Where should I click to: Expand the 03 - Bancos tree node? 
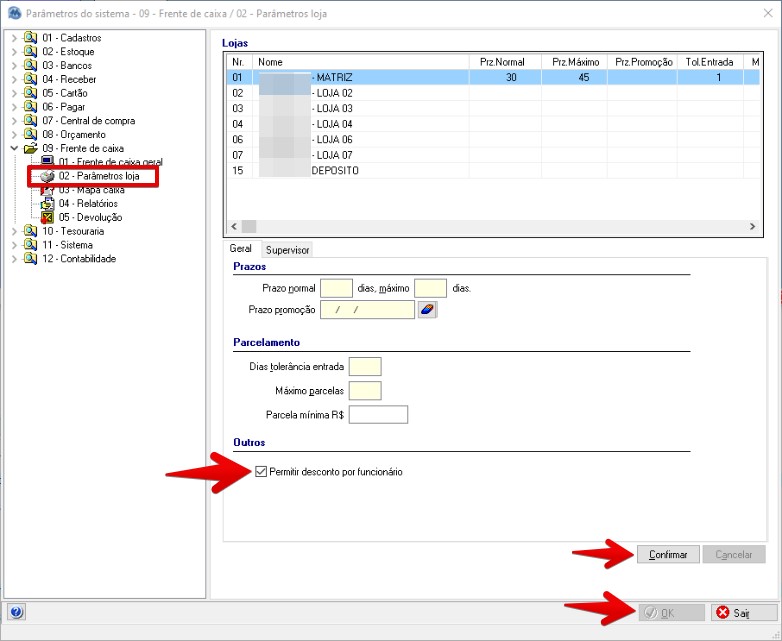point(14,65)
